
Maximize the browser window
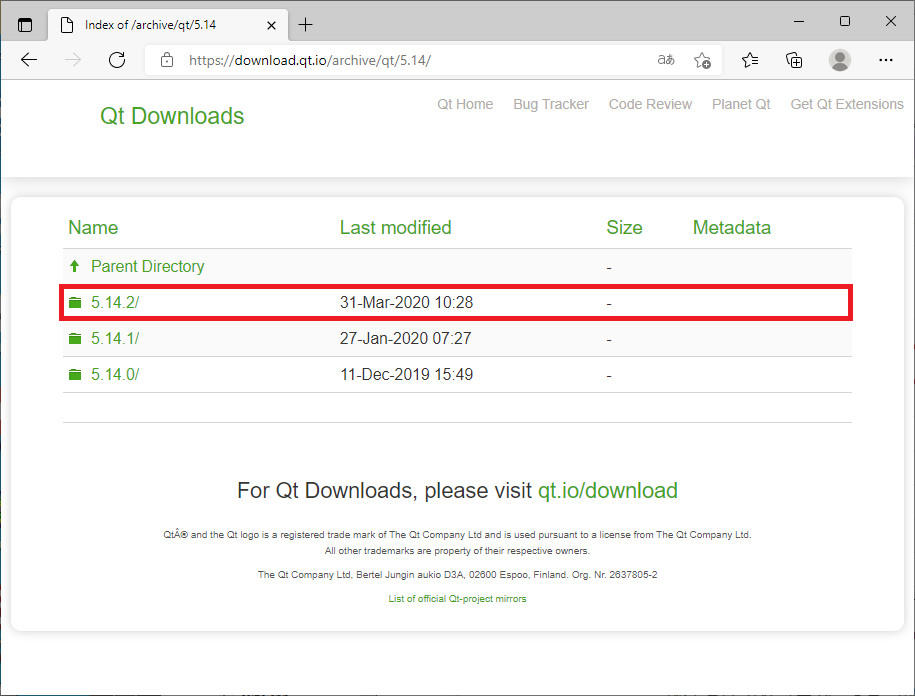[845, 21]
